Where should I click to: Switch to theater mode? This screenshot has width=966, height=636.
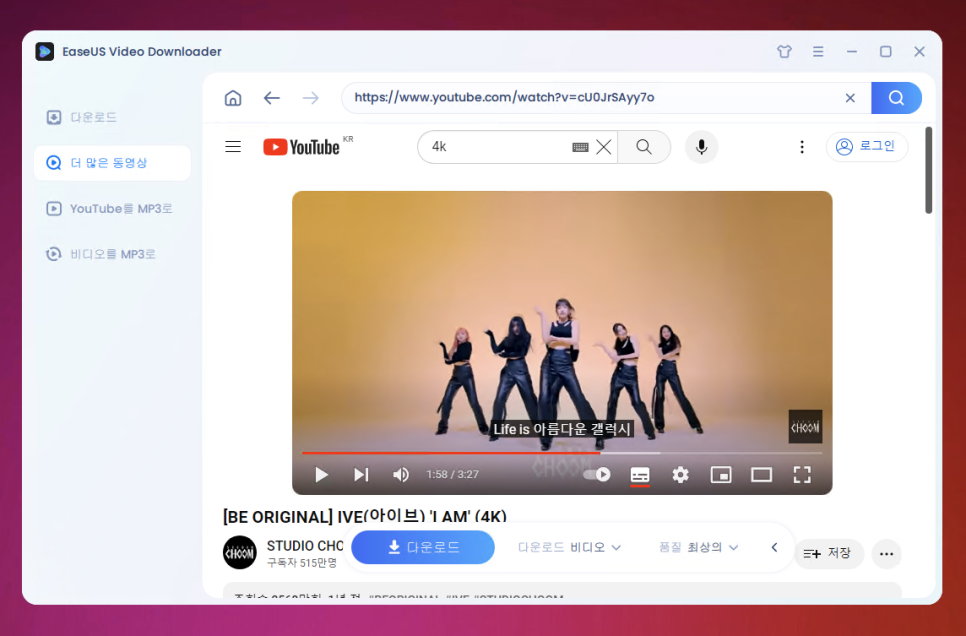[761, 475]
